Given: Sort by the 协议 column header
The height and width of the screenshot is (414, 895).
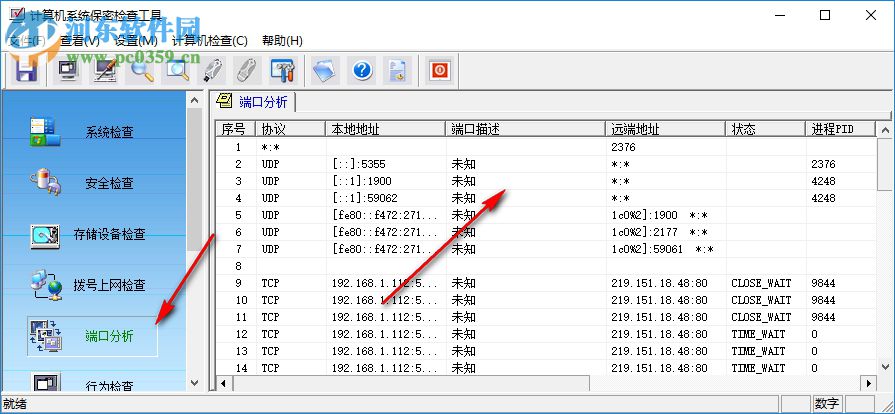Looking at the screenshot, I should click(x=291, y=129).
